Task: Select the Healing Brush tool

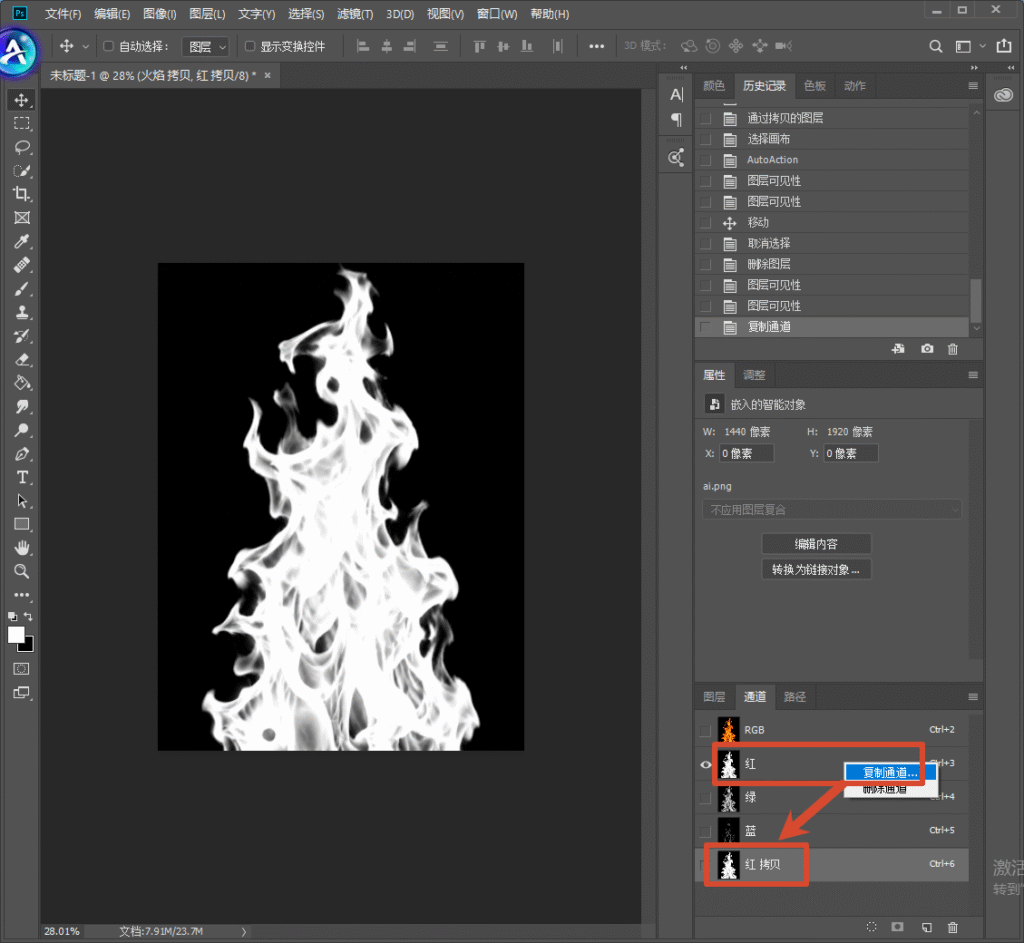Action: click(22, 265)
